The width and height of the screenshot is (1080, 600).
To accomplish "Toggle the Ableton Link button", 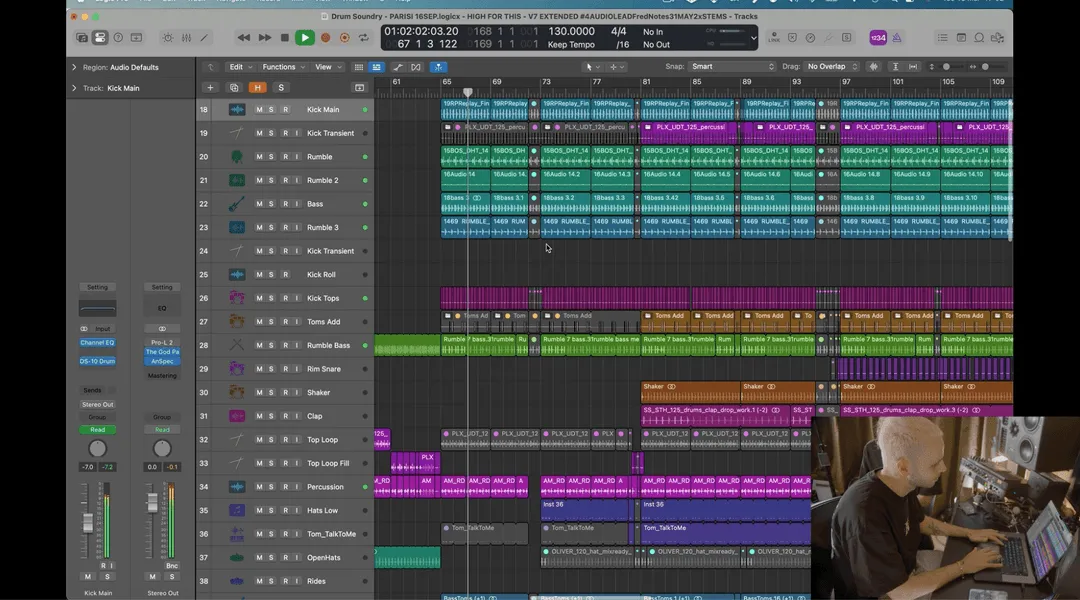I will pos(774,38).
